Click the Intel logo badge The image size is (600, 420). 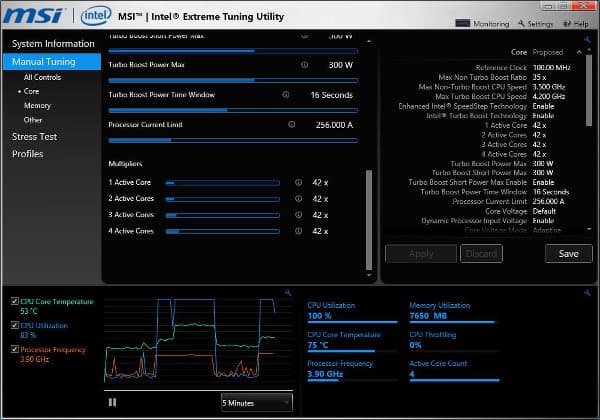pos(96,16)
